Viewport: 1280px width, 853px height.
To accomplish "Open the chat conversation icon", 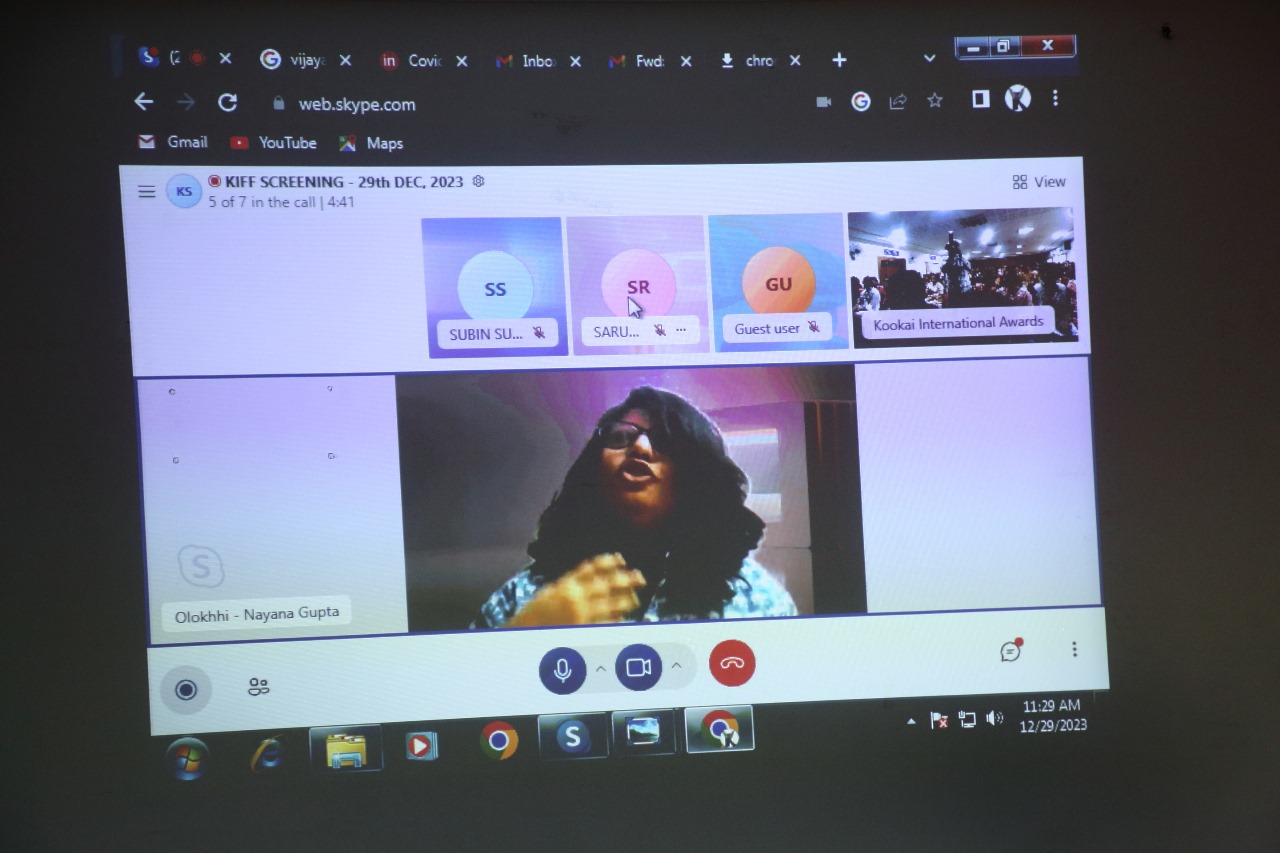I will pos(1010,651).
